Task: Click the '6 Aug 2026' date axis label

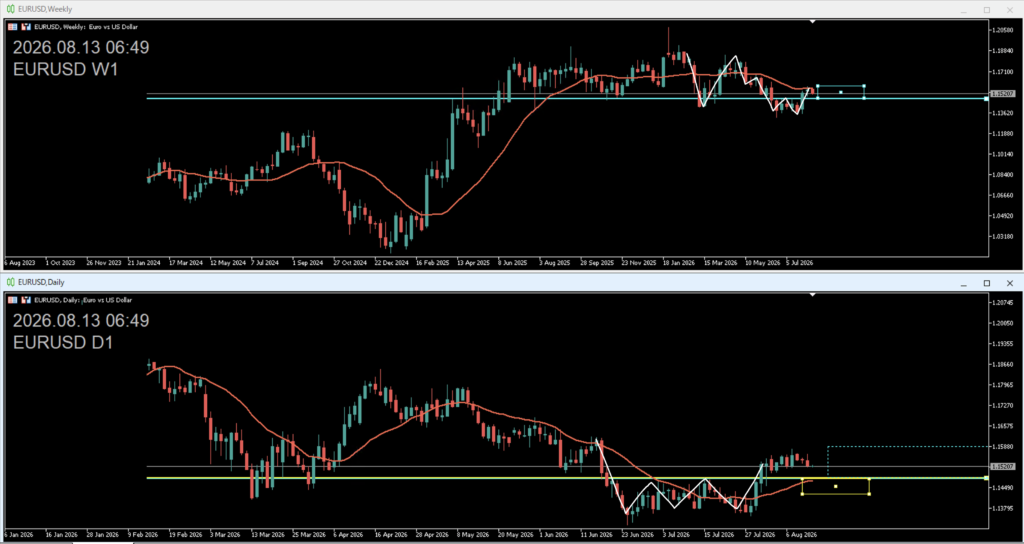Action: tap(803, 533)
